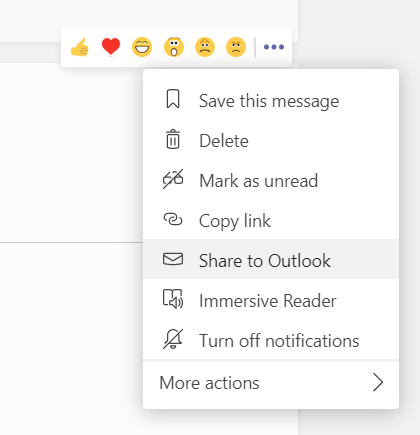React with the surprised face emoji
Screen dimensions: 420x435
(x=174, y=47)
